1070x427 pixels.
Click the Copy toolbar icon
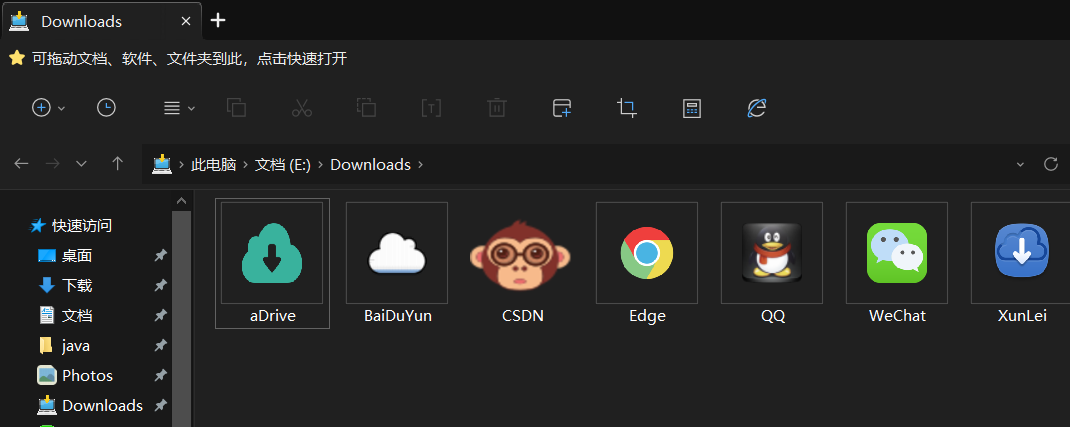tap(236, 108)
